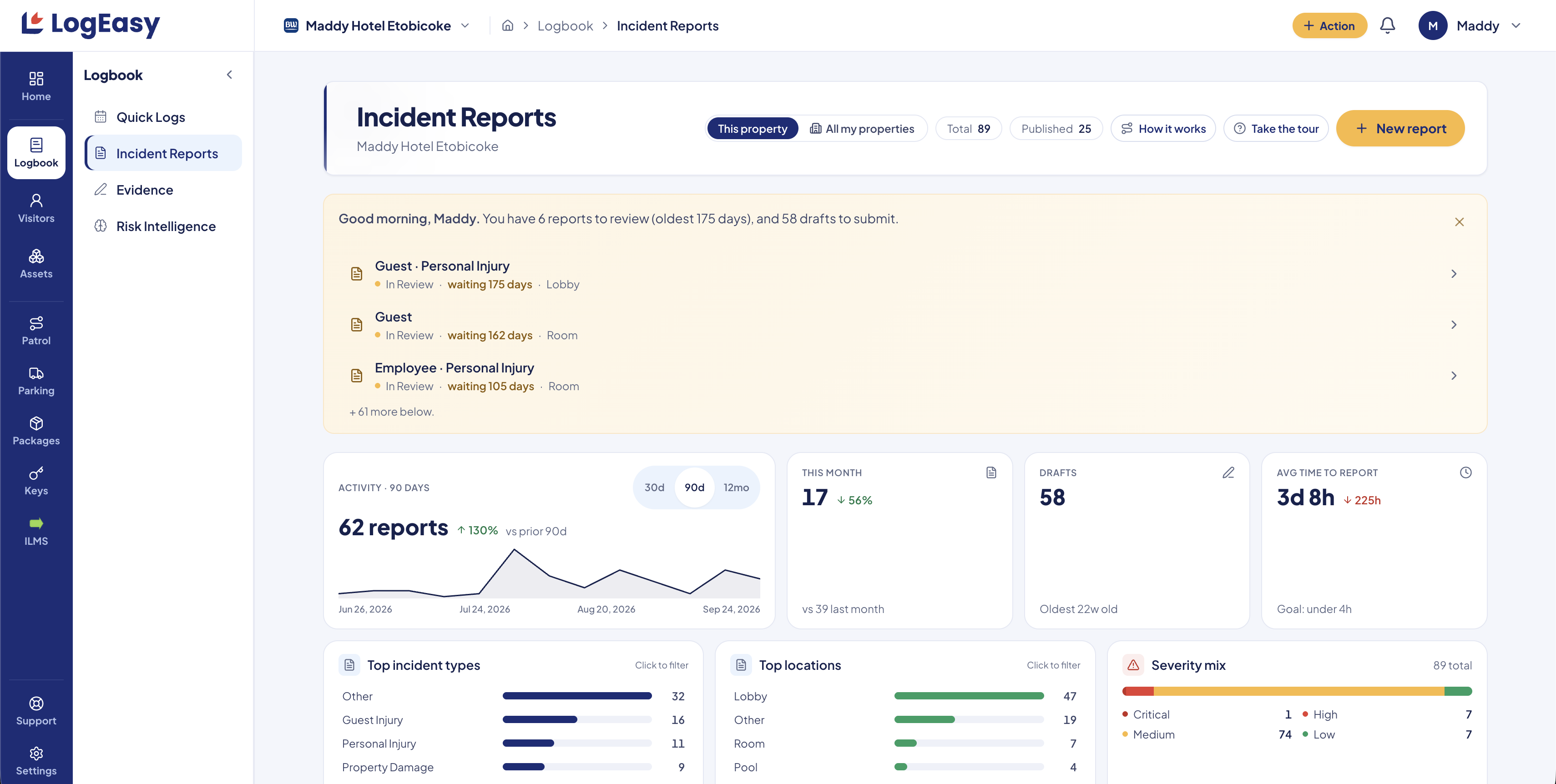Open Risk Intelligence in the Logbook menu
1556x784 pixels.
163,226
